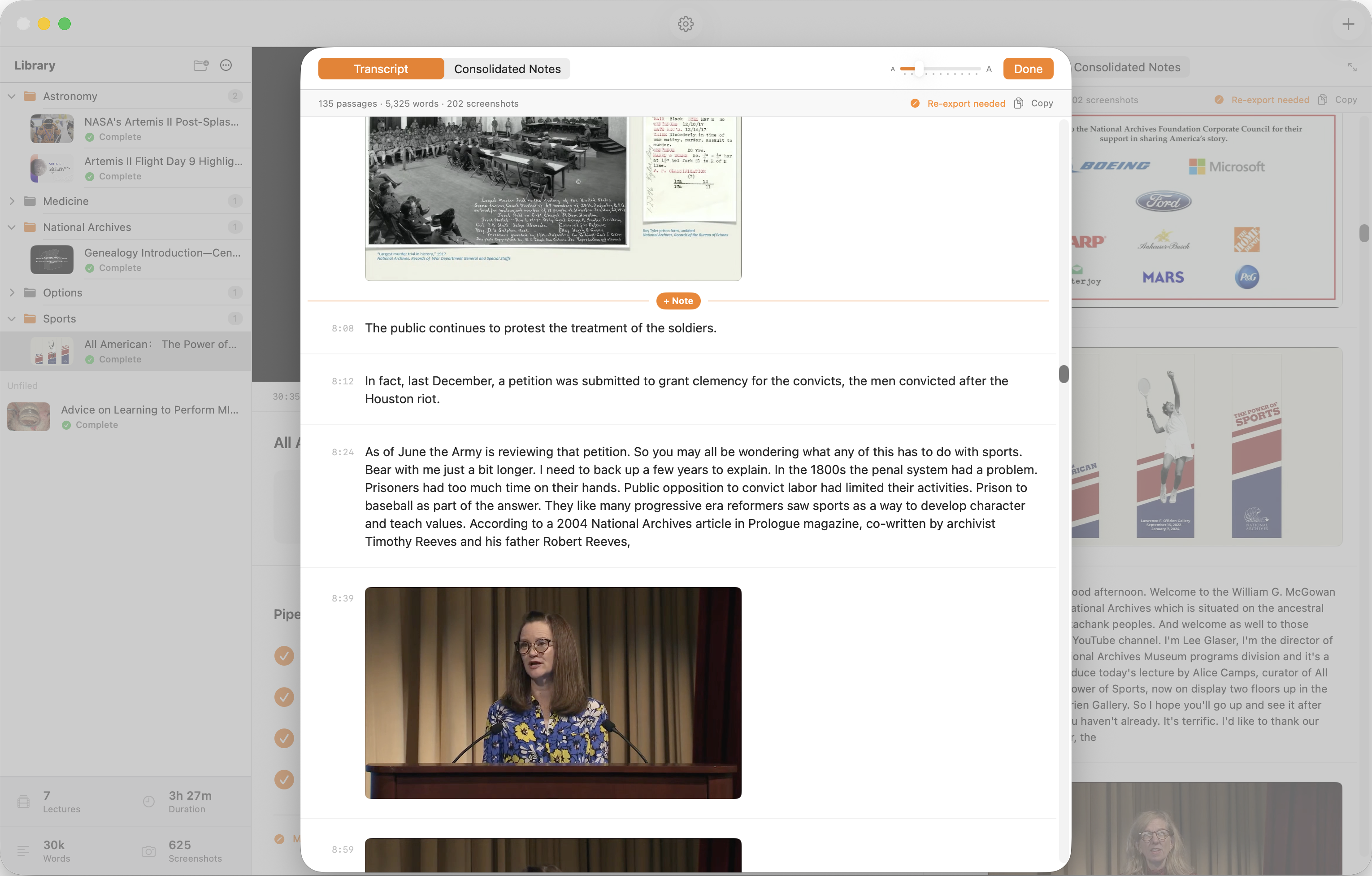Click the Re-export needed link in modal
1372x876 pixels.
(x=966, y=103)
